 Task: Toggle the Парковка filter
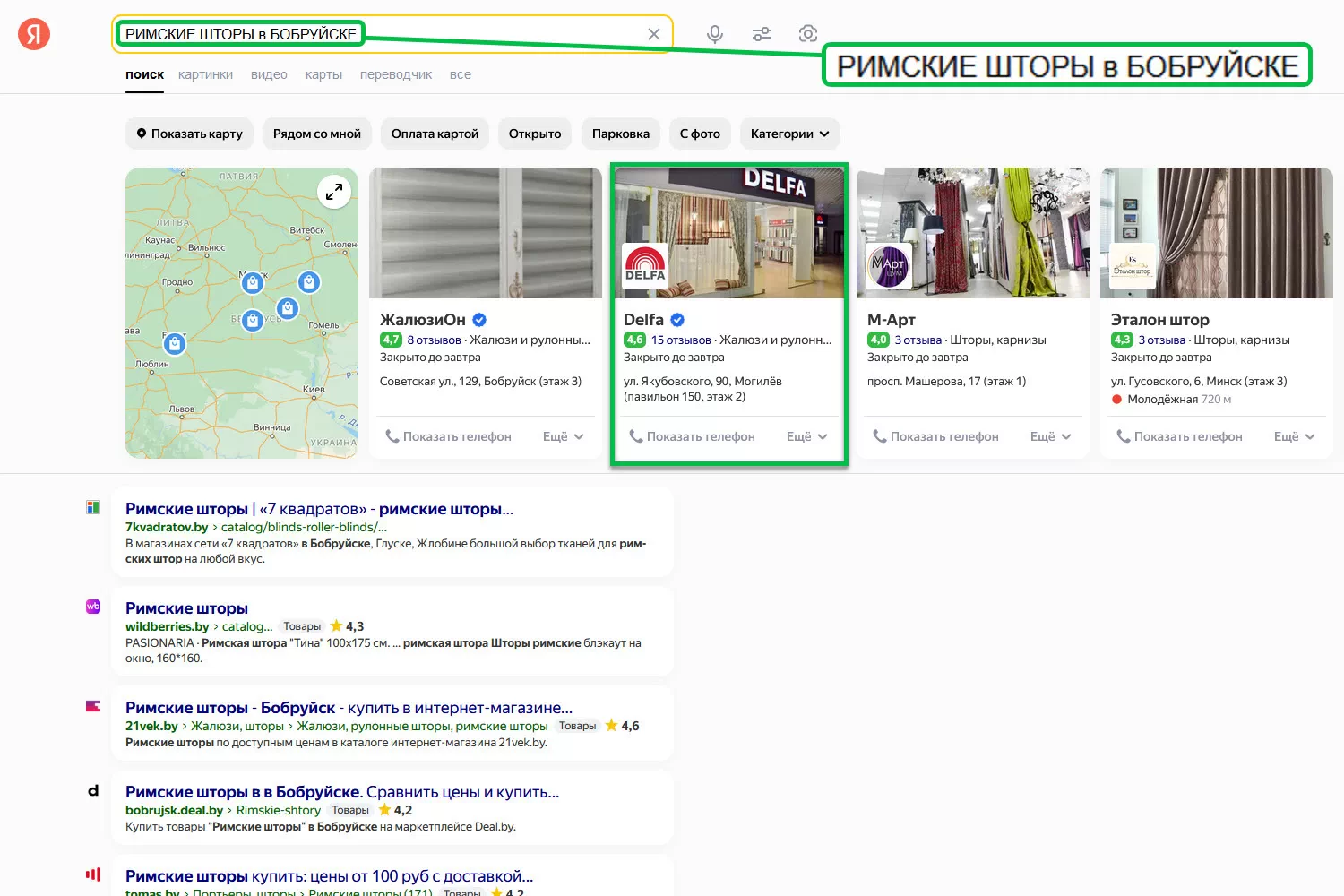tap(621, 134)
